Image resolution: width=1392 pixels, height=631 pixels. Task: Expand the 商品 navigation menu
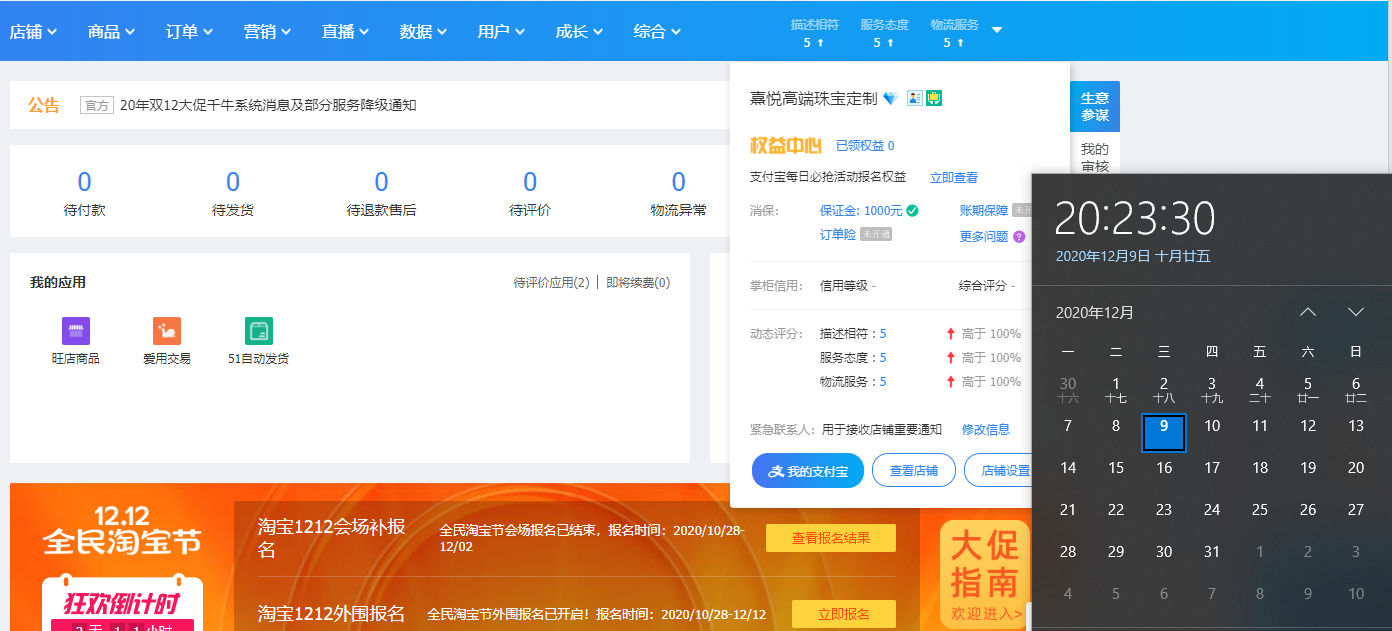(x=111, y=31)
